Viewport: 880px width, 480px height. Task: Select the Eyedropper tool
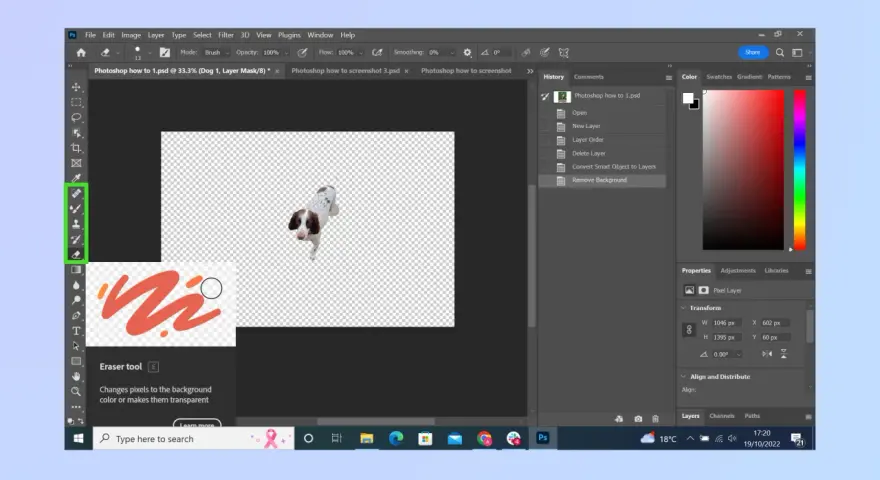[76, 179]
